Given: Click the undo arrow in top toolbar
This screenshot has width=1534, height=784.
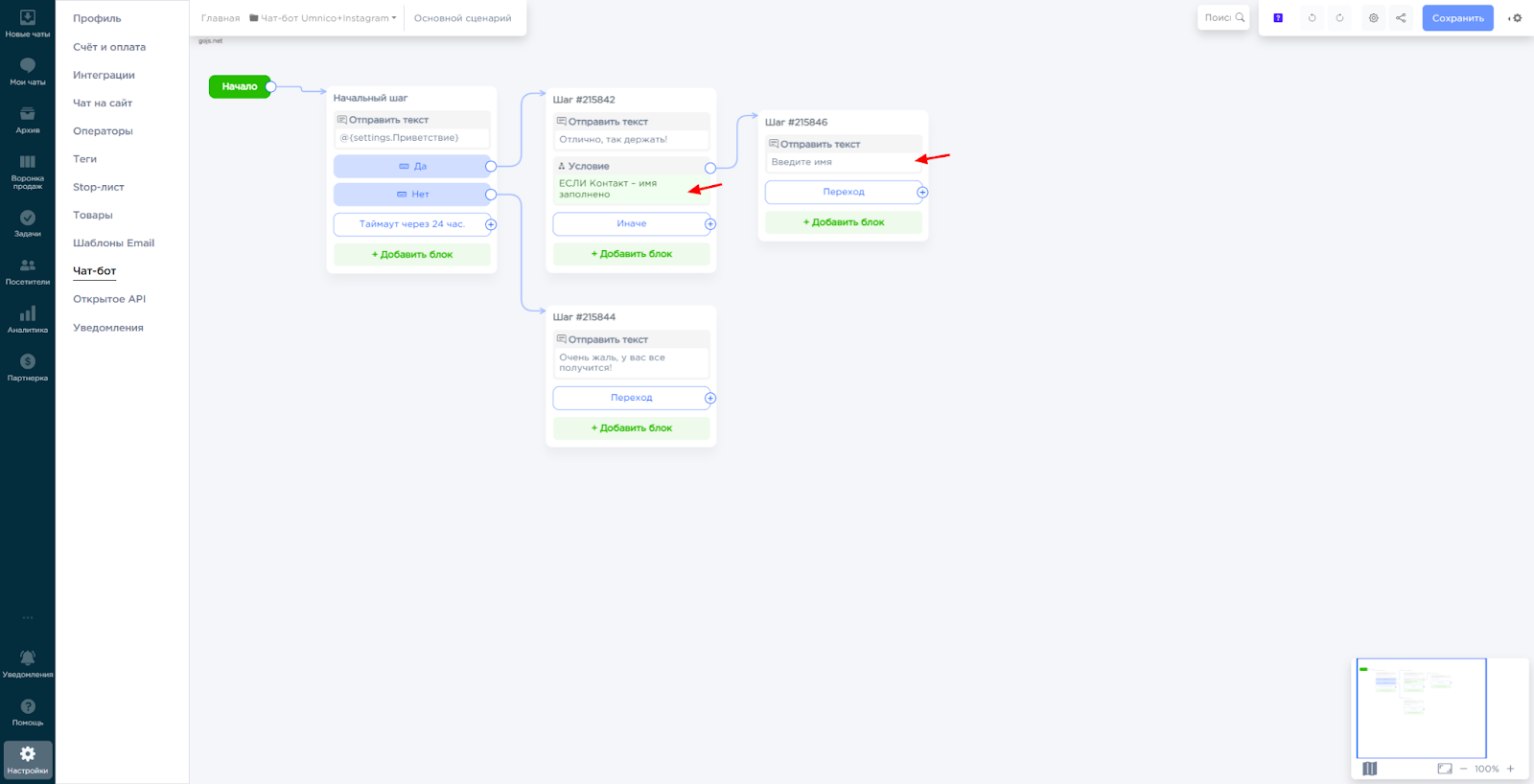Looking at the screenshot, I should click(x=1312, y=18).
